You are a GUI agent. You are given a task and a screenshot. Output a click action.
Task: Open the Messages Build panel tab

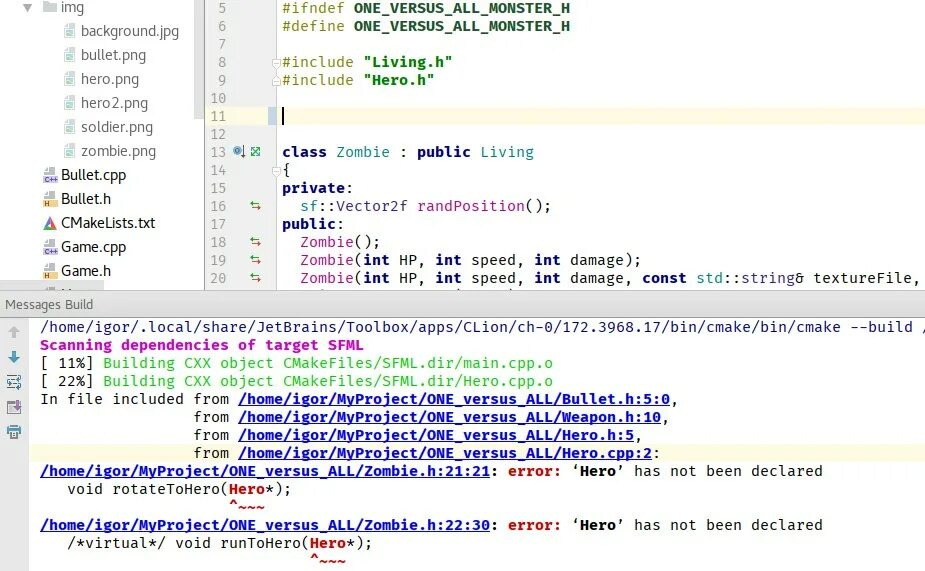(49, 304)
